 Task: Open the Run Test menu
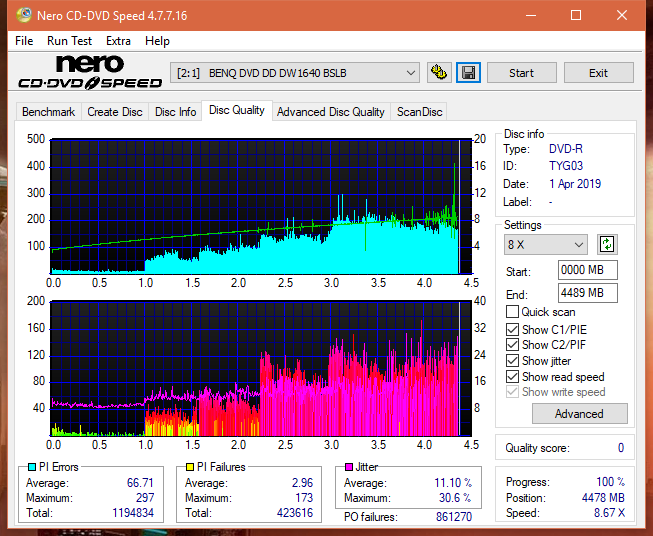click(69, 41)
